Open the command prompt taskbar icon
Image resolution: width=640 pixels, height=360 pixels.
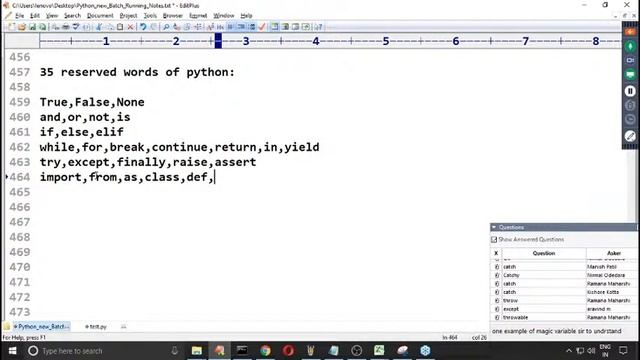[x=242, y=351]
